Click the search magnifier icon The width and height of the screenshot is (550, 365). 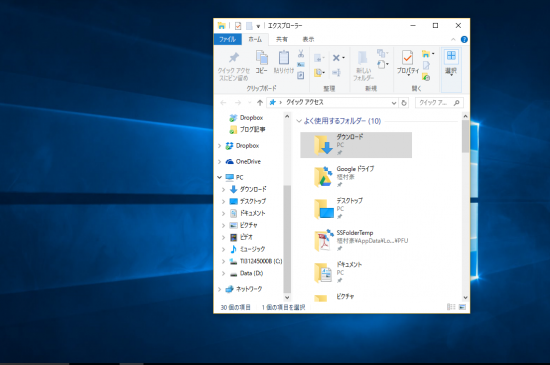(x=456, y=103)
